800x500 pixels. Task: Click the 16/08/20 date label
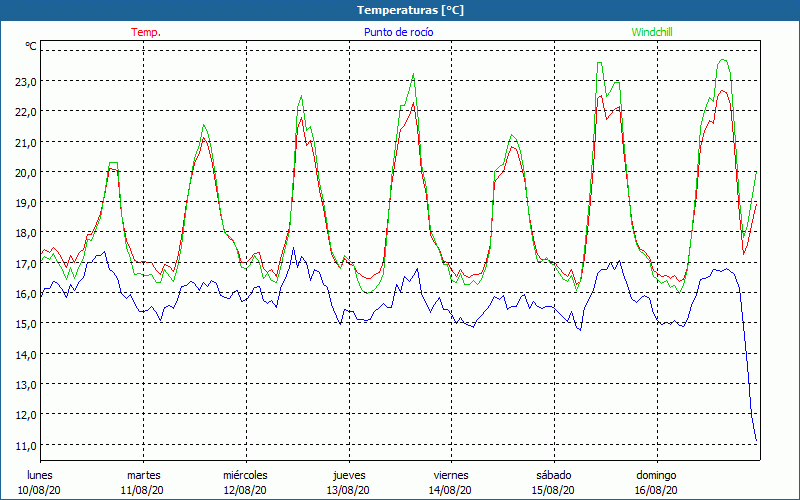pyautogui.click(x=656, y=490)
